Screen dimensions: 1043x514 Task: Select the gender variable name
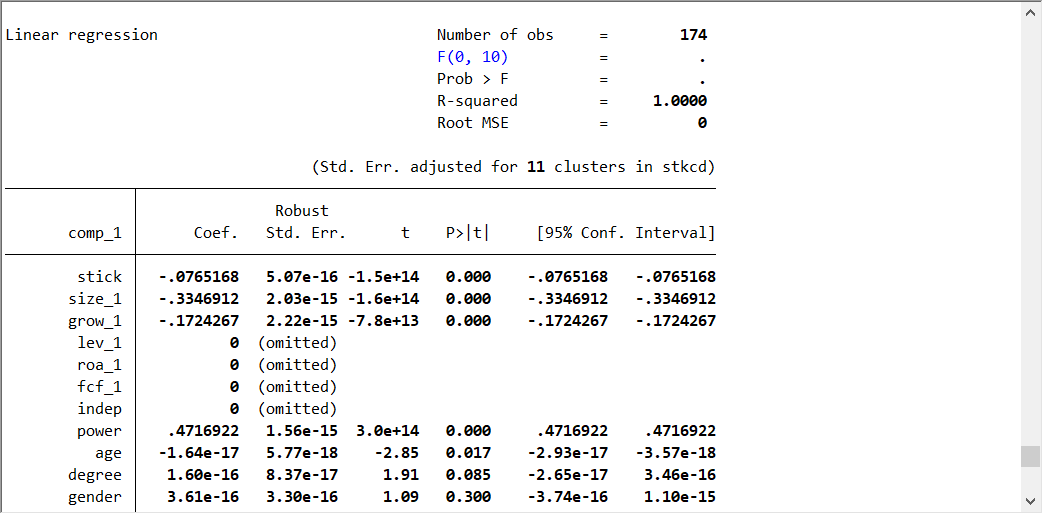pyautogui.click(x=95, y=497)
